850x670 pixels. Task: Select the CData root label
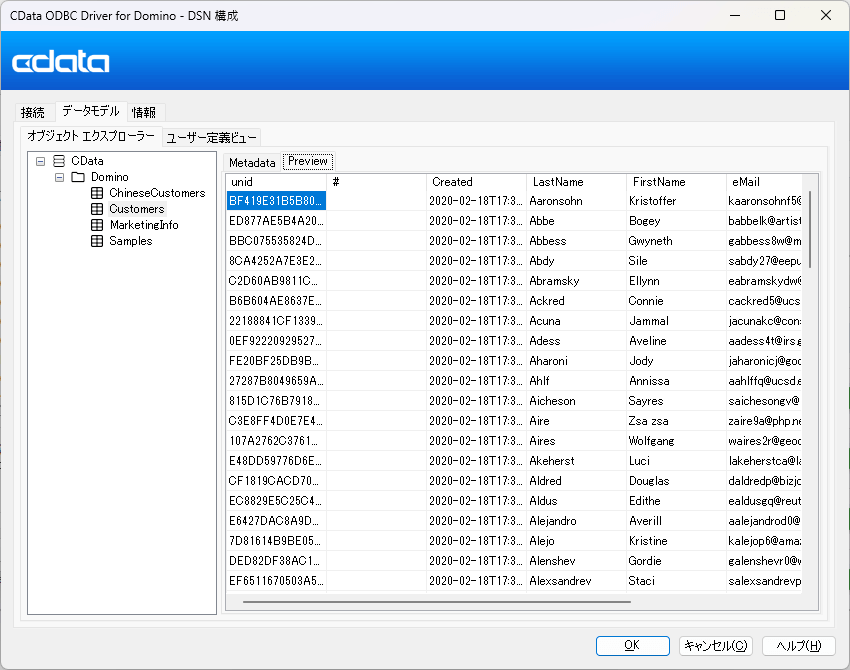[x=87, y=161]
